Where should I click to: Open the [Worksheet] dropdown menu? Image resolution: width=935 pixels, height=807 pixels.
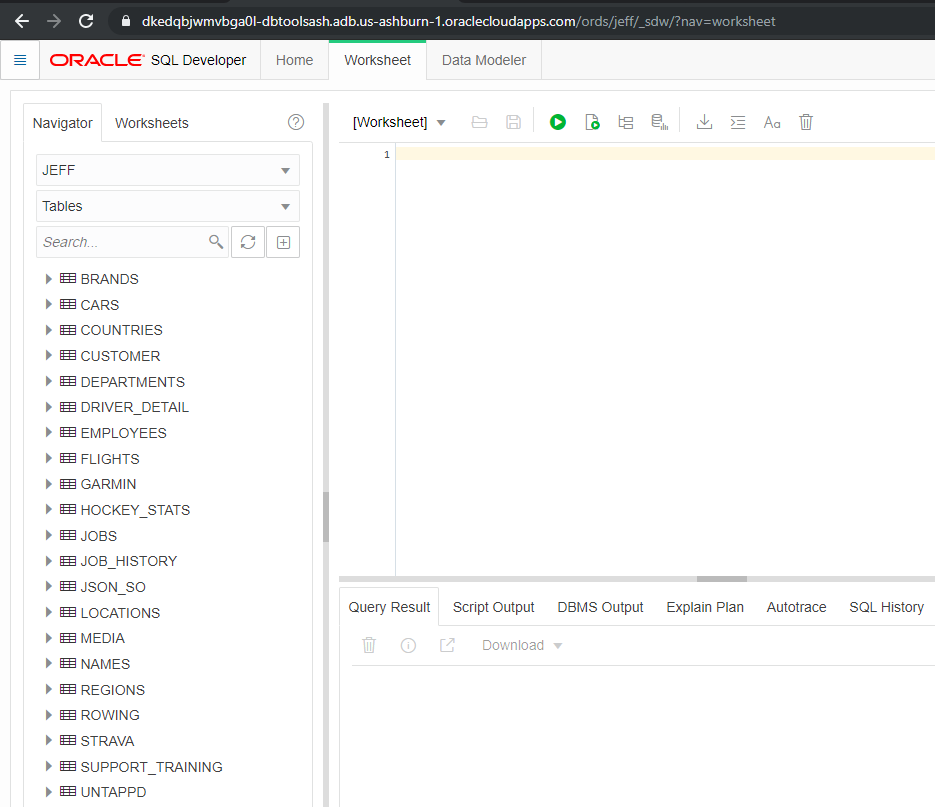(x=399, y=122)
